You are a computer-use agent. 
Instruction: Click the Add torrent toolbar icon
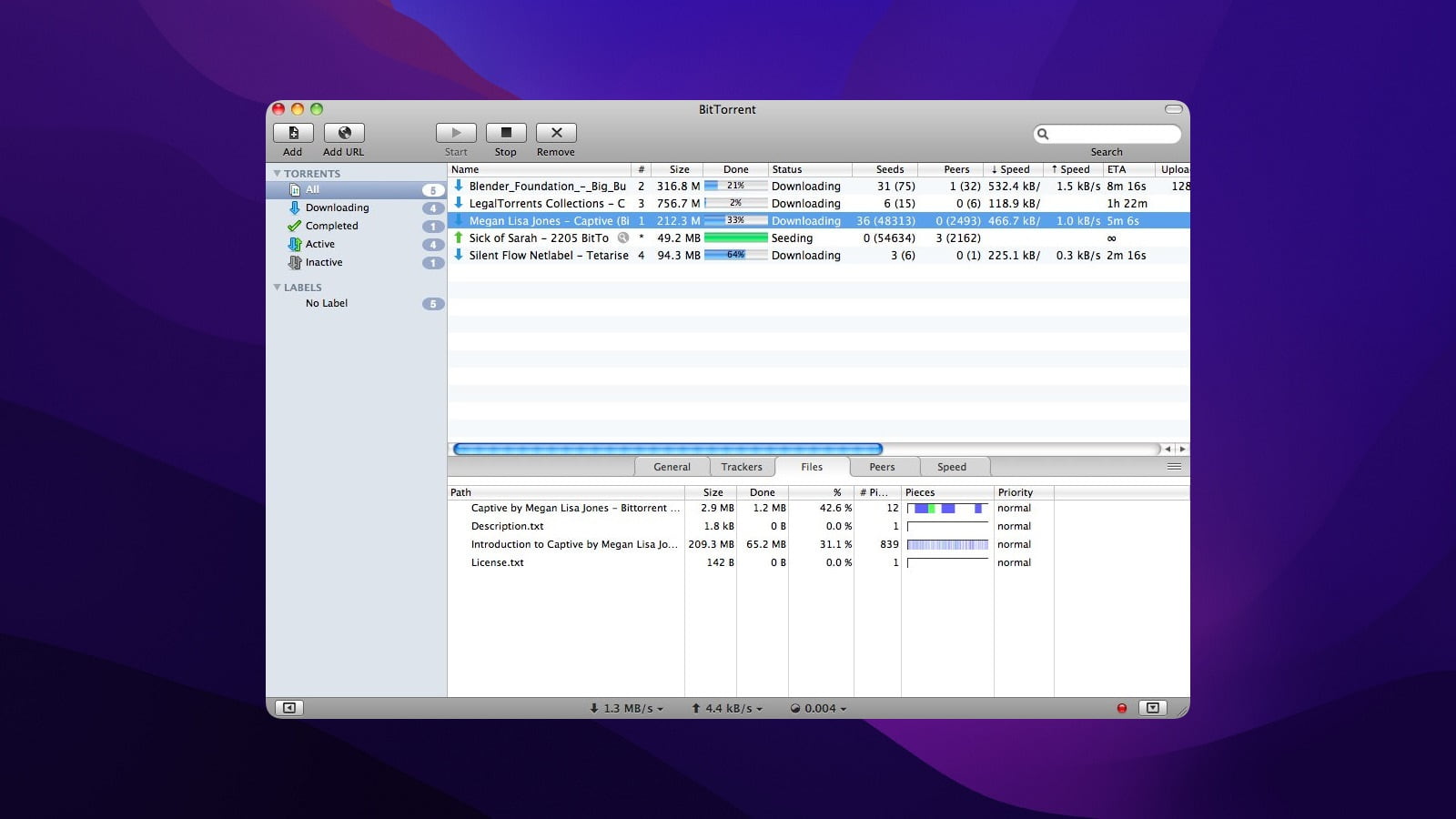tap(293, 133)
